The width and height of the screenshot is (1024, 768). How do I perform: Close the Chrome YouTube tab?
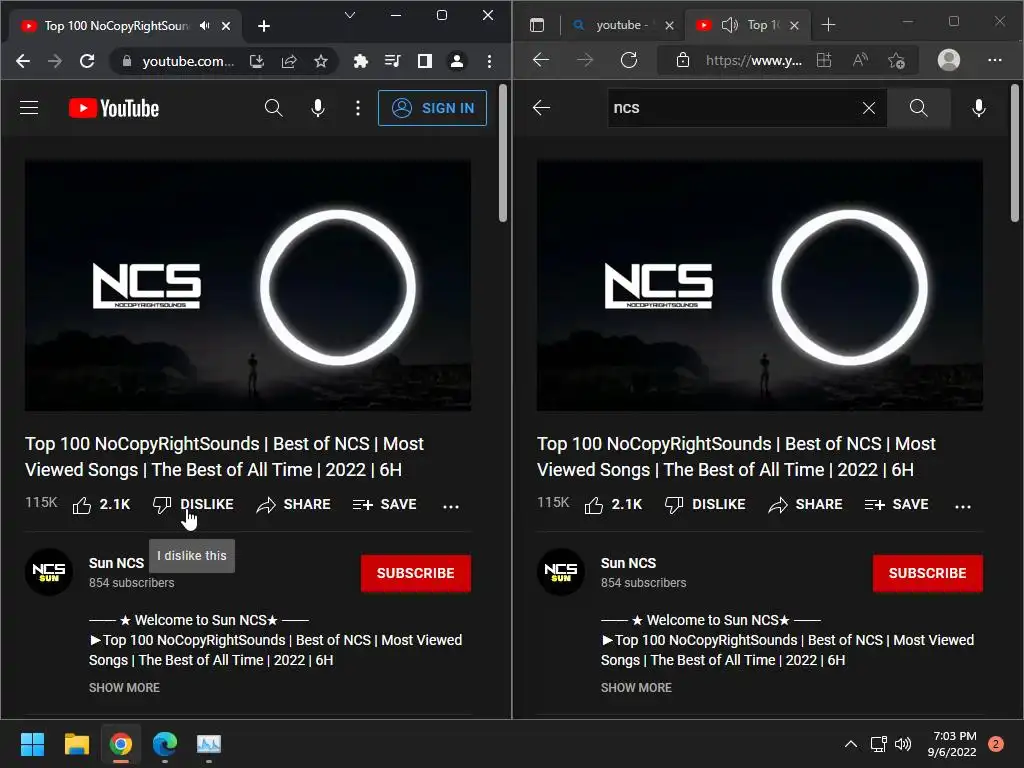coord(226,25)
